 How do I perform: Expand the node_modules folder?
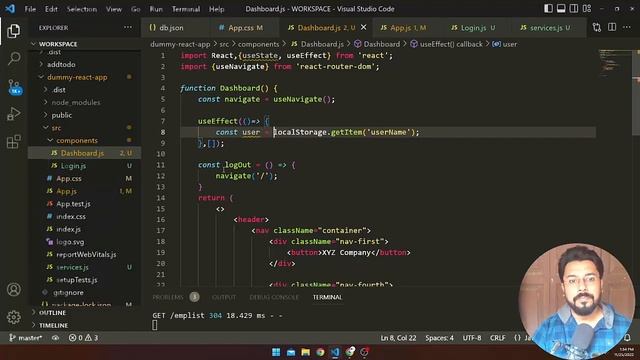point(76,102)
